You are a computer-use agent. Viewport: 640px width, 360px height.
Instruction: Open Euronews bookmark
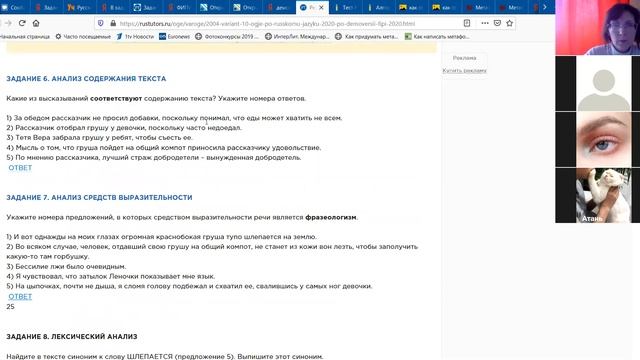(174, 37)
